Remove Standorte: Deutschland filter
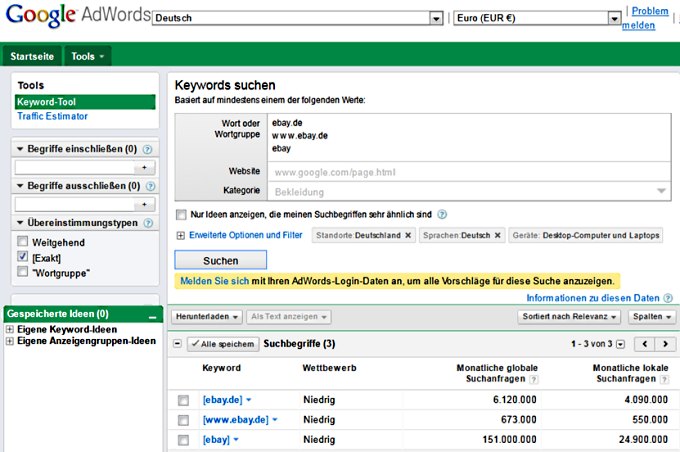The image size is (680, 452). [408, 235]
